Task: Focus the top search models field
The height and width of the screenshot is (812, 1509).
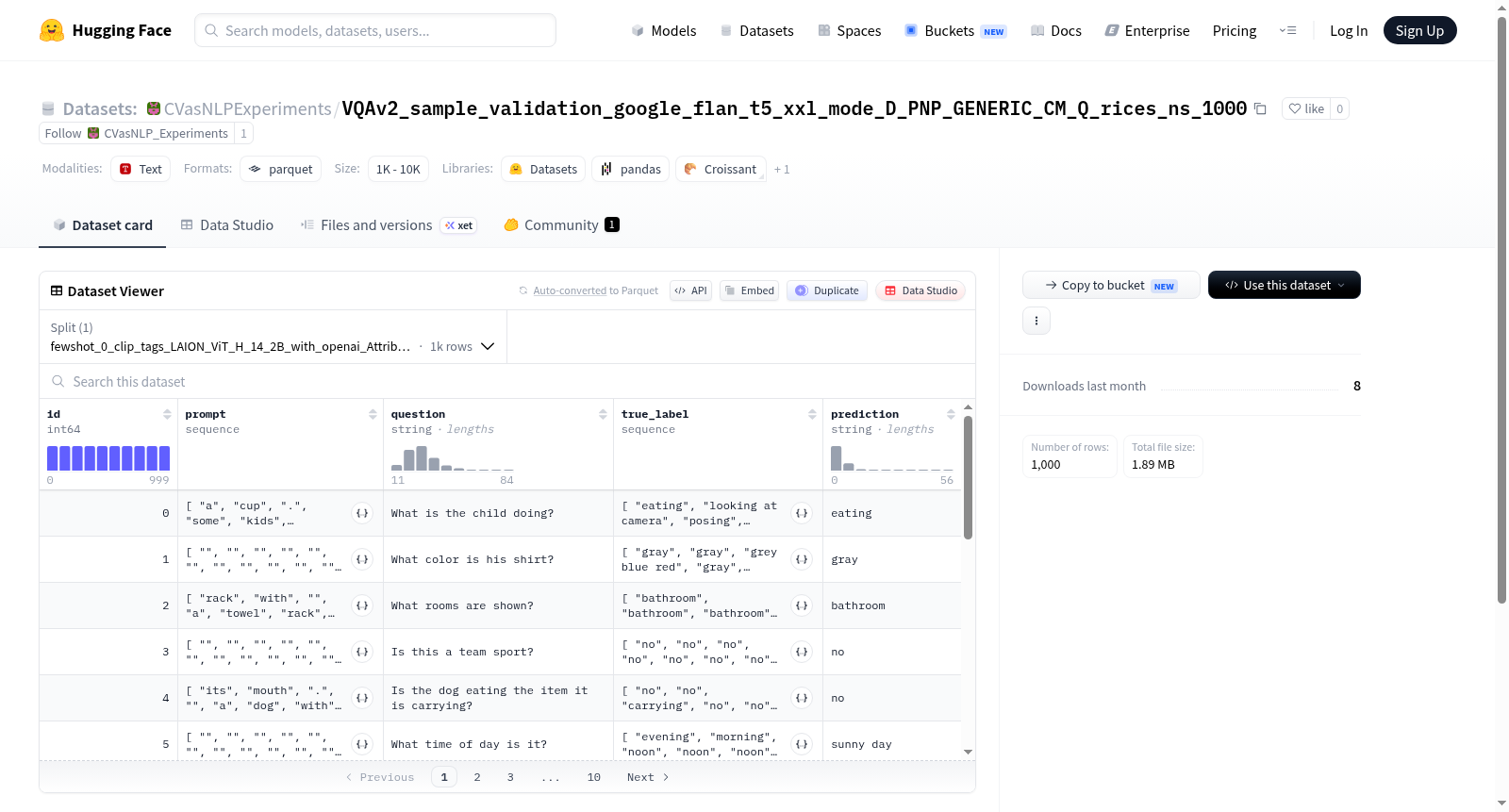Action: tap(375, 30)
